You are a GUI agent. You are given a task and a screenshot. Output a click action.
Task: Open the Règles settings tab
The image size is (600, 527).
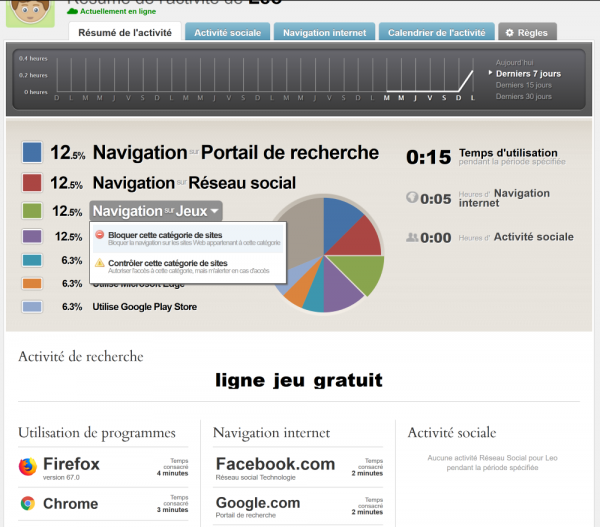(x=527, y=32)
